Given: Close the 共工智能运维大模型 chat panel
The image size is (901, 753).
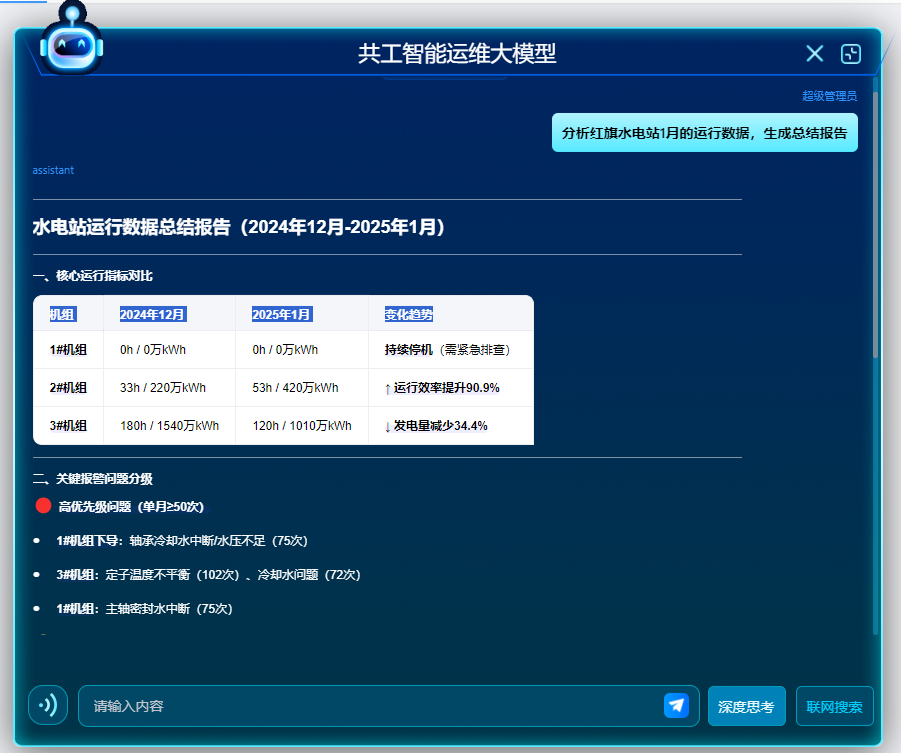Looking at the screenshot, I should (x=815, y=54).
